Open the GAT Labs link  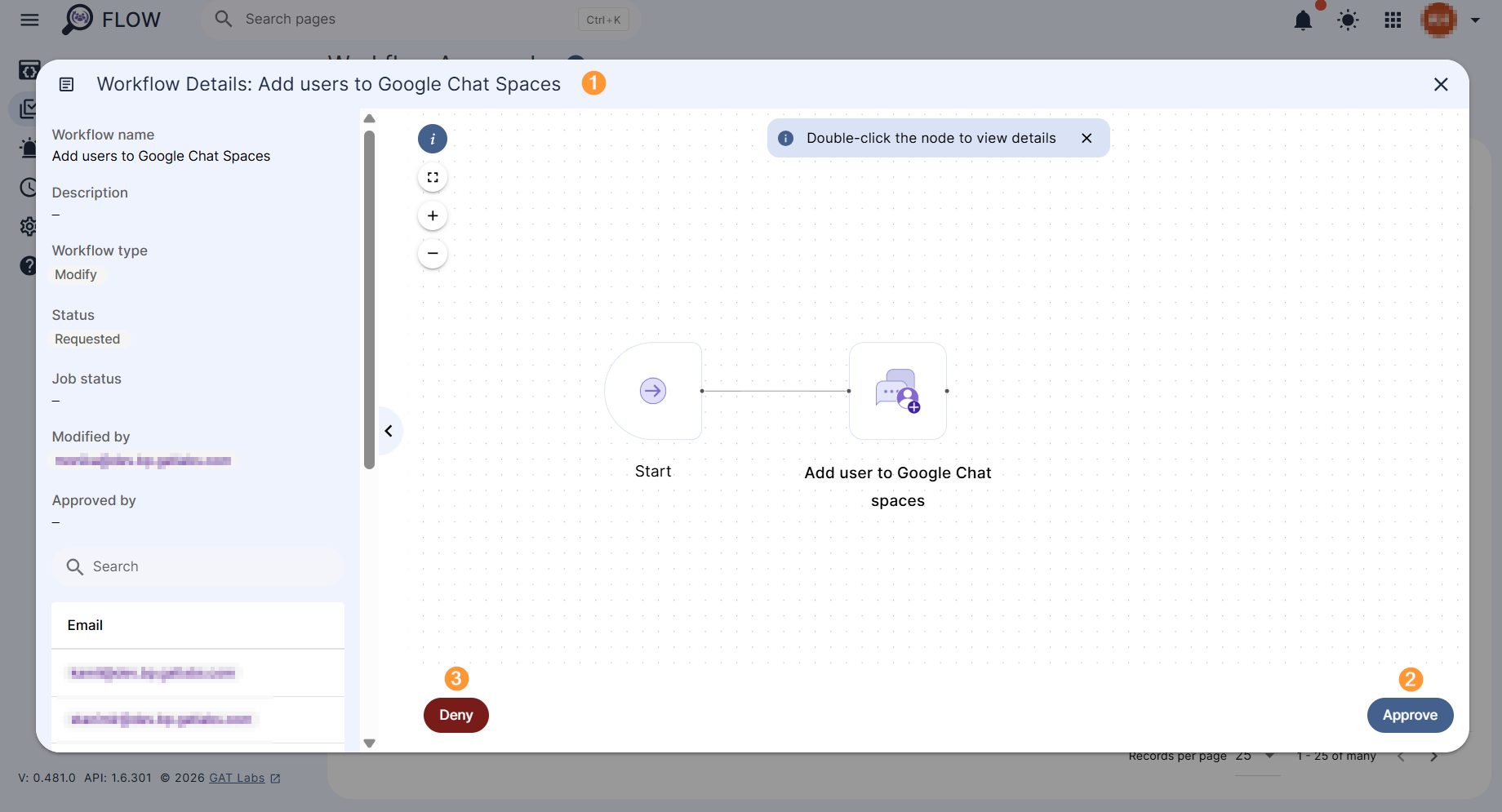point(237,778)
